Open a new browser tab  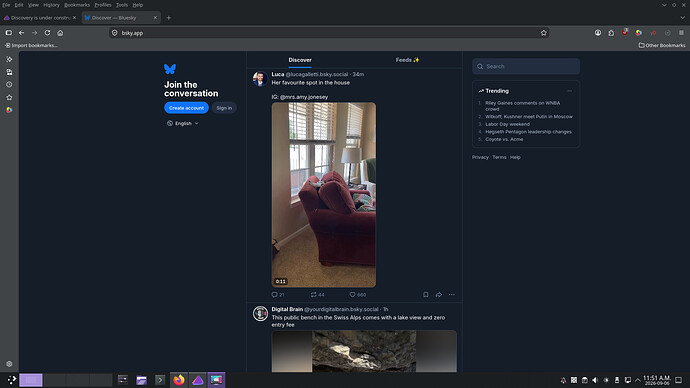pyautogui.click(x=169, y=18)
